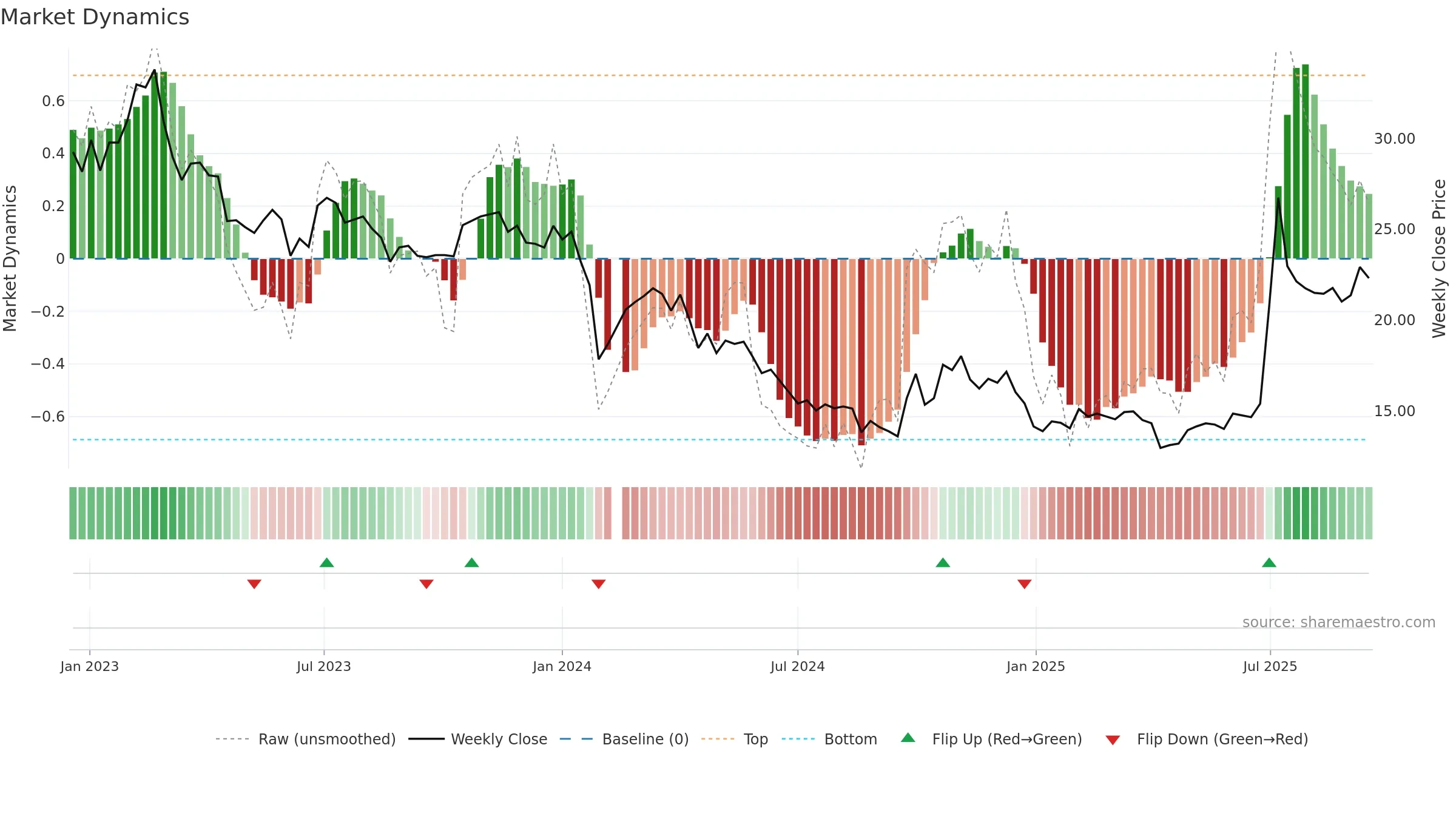The height and width of the screenshot is (819, 1456).
Task: Click the orange dashed Top threshold line
Action: pyautogui.click(x=719, y=75)
